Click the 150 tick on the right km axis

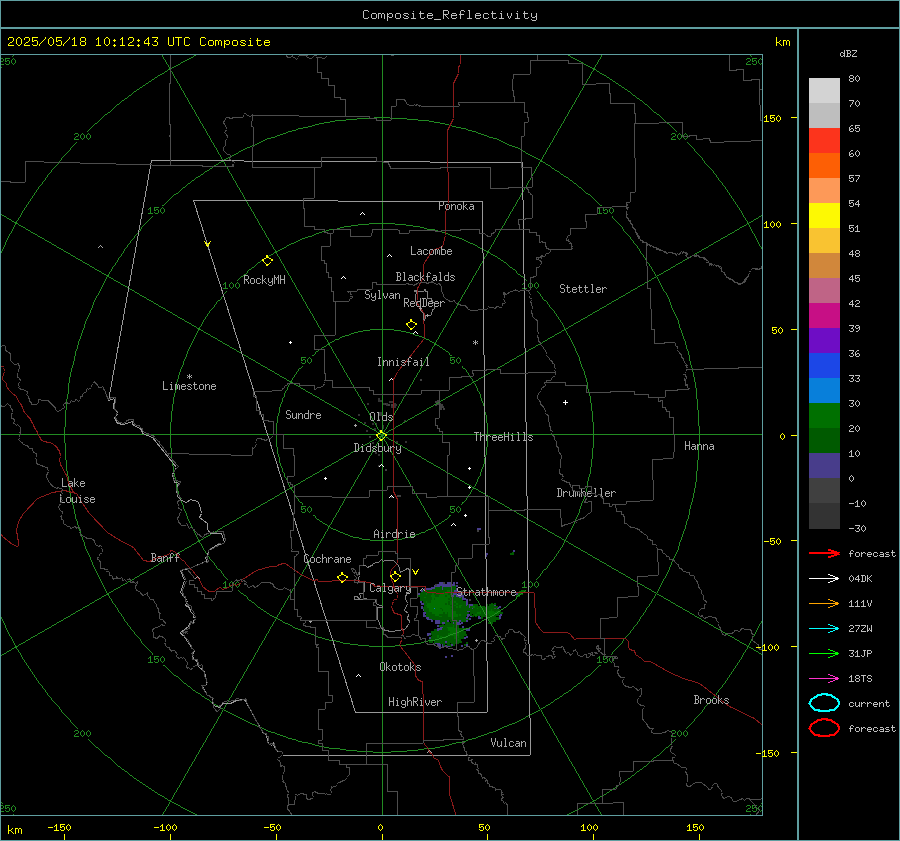[773, 118]
